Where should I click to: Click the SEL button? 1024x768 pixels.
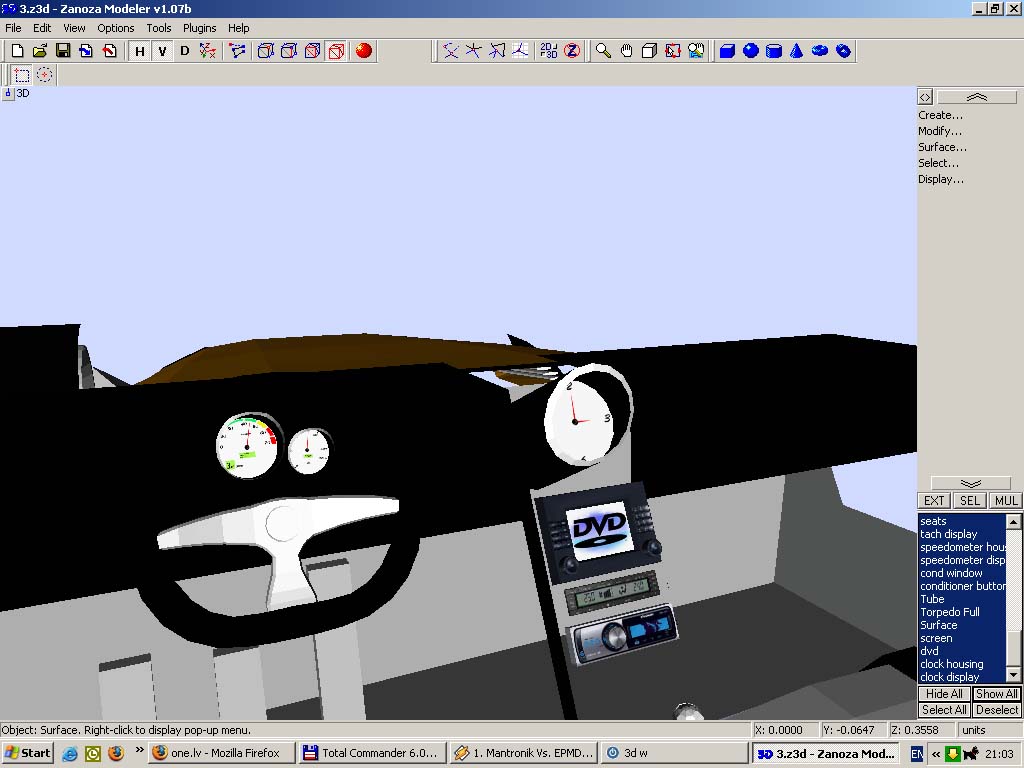[970, 501]
